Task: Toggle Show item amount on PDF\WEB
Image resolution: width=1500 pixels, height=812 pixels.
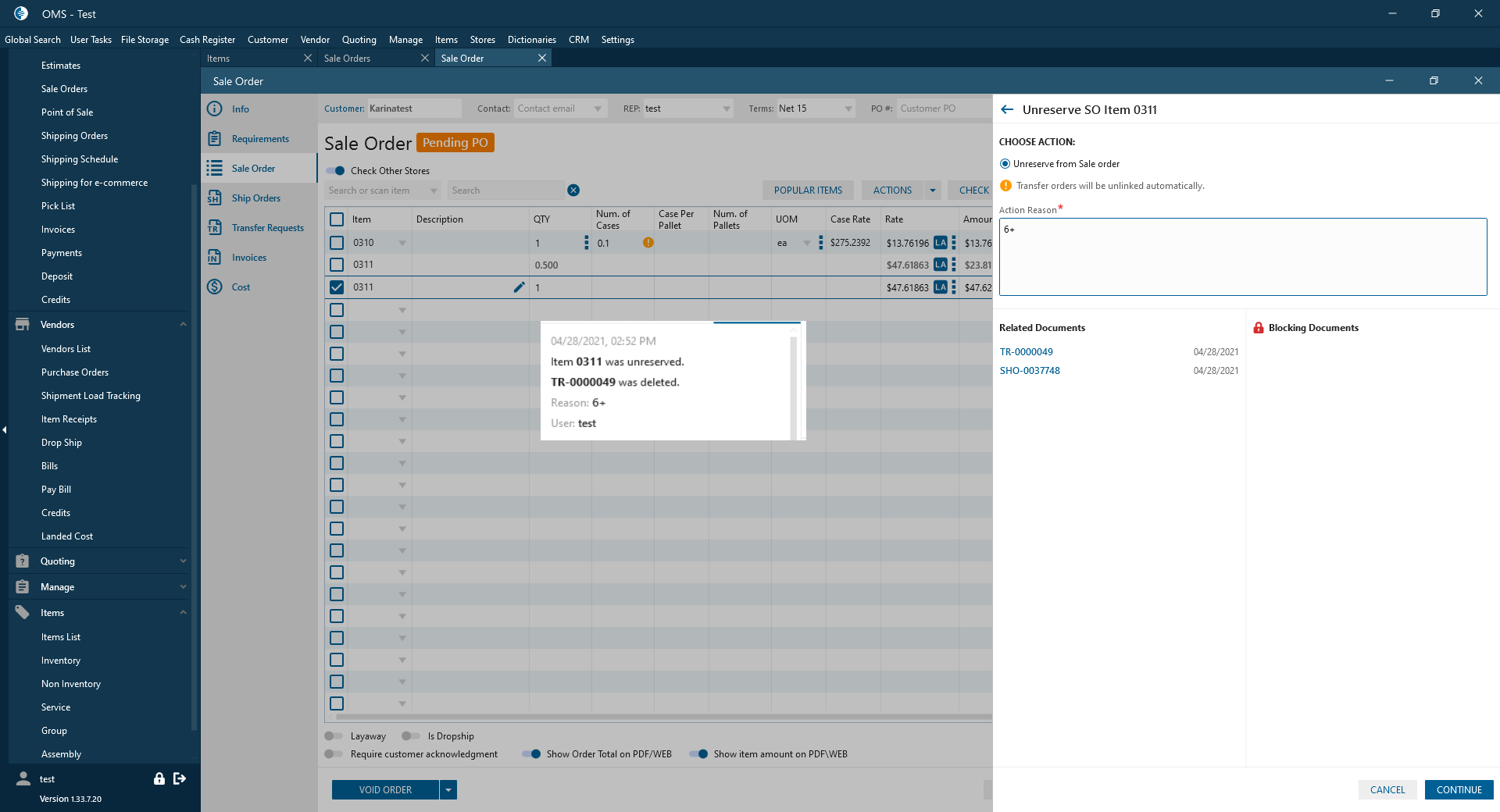Action: (698, 754)
